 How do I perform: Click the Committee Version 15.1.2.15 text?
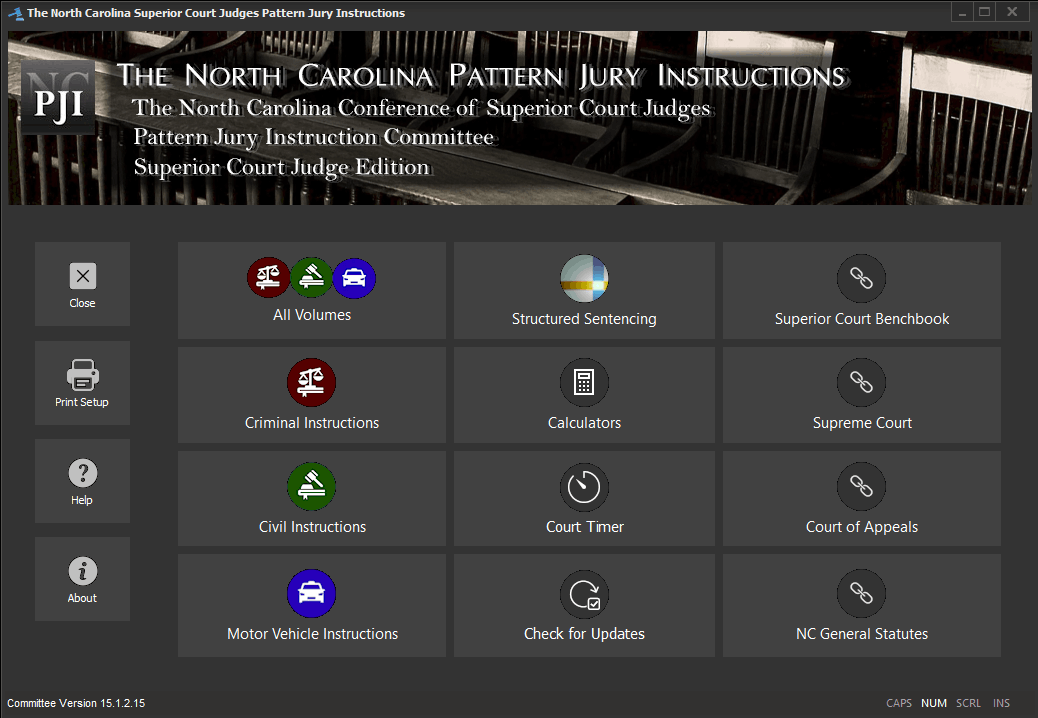tap(76, 703)
